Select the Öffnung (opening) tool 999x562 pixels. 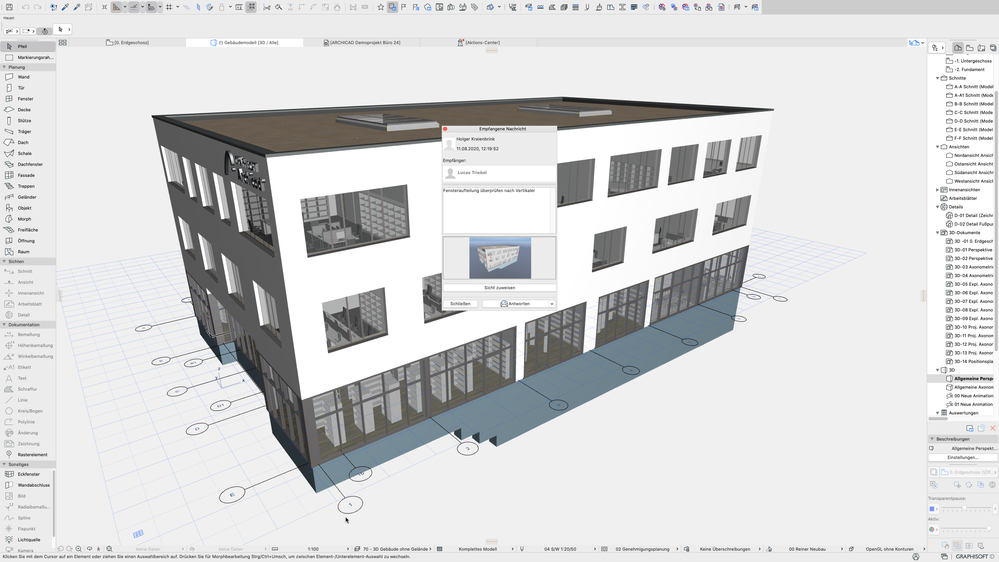[x=27, y=241]
